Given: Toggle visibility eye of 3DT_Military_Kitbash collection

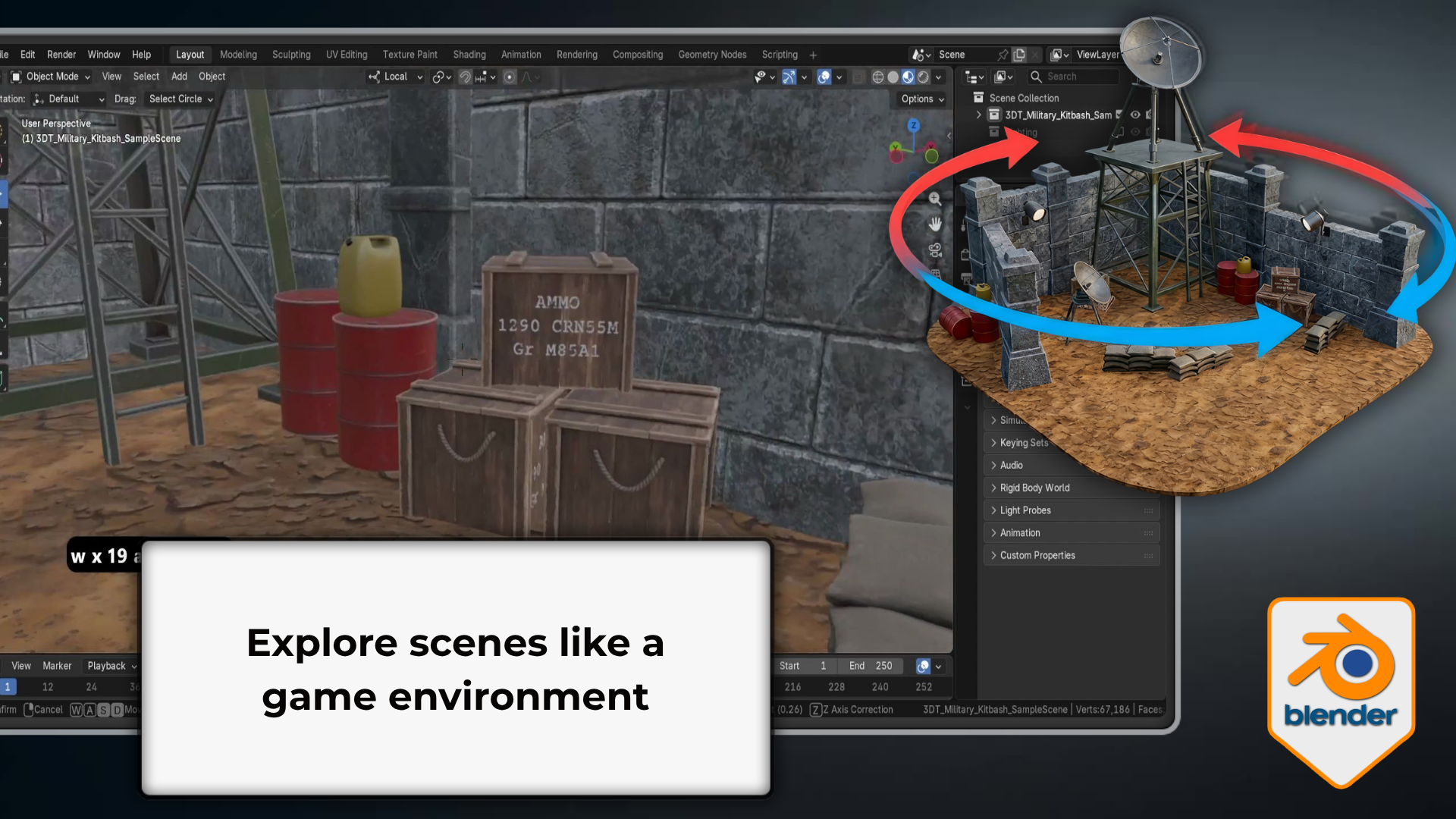Looking at the screenshot, I should point(1135,115).
